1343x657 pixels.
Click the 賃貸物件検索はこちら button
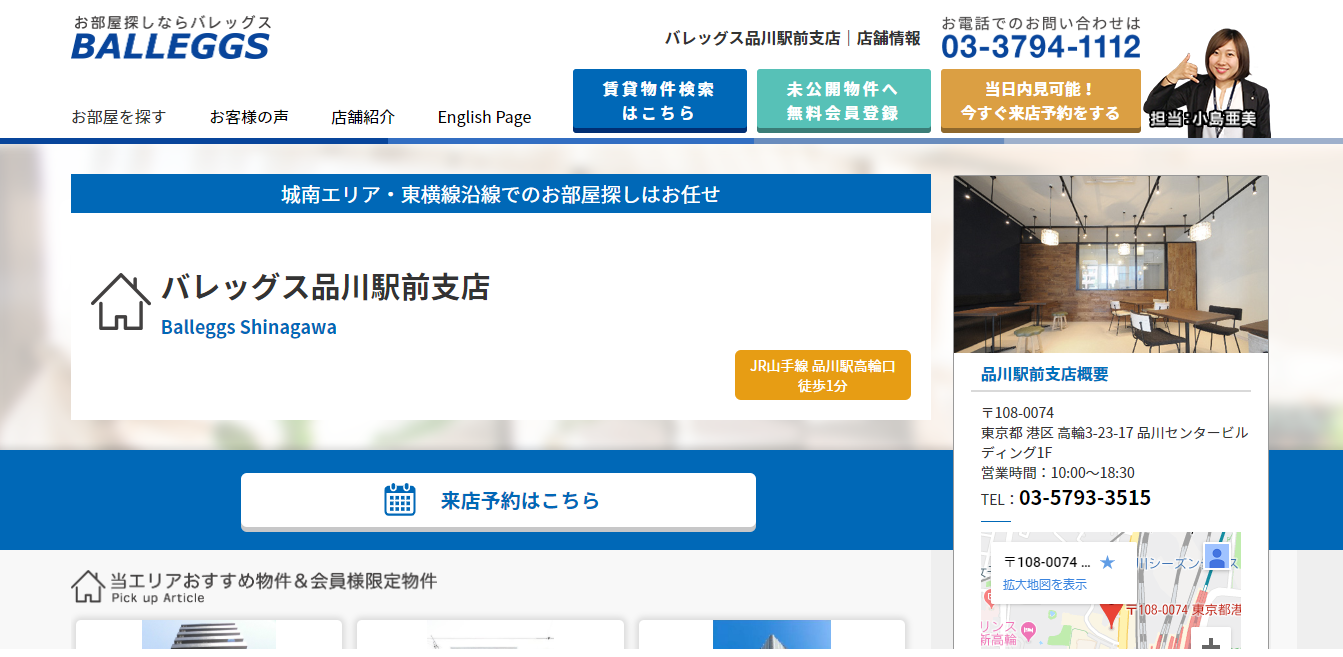click(660, 100)
